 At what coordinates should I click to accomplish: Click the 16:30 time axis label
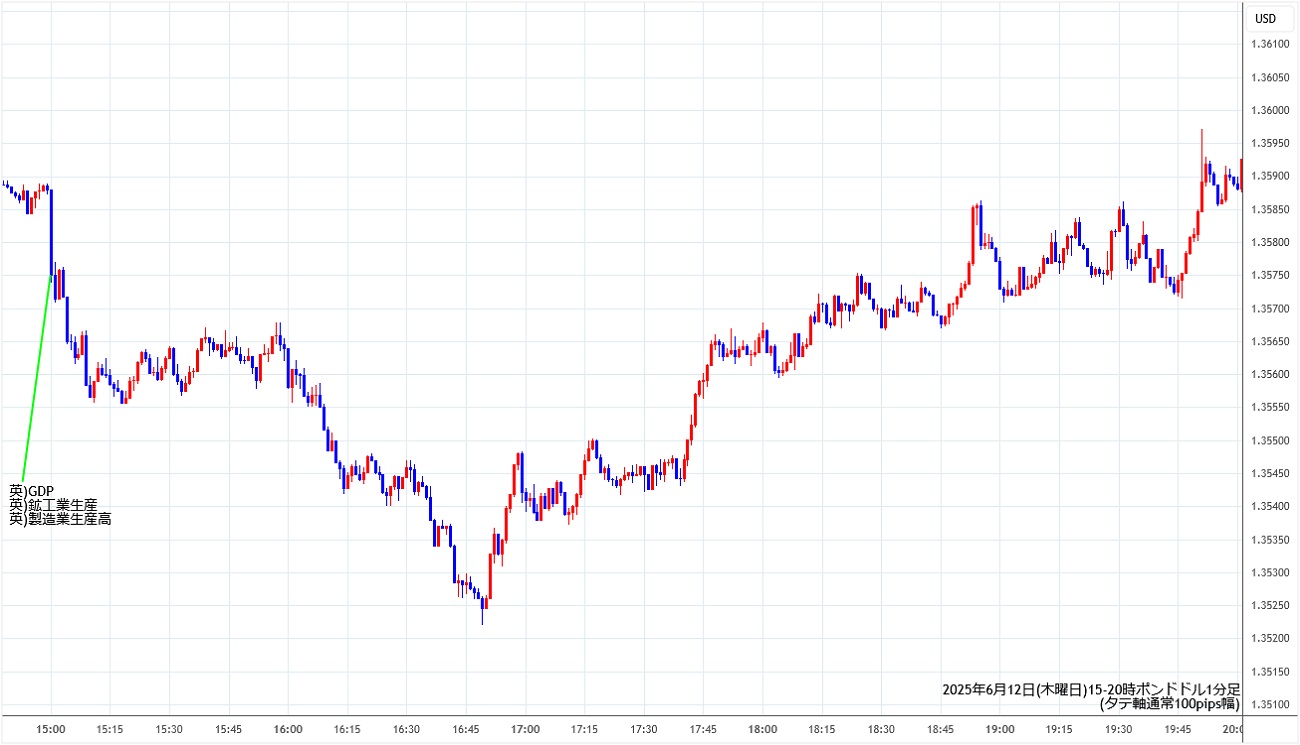pos(407,730)
